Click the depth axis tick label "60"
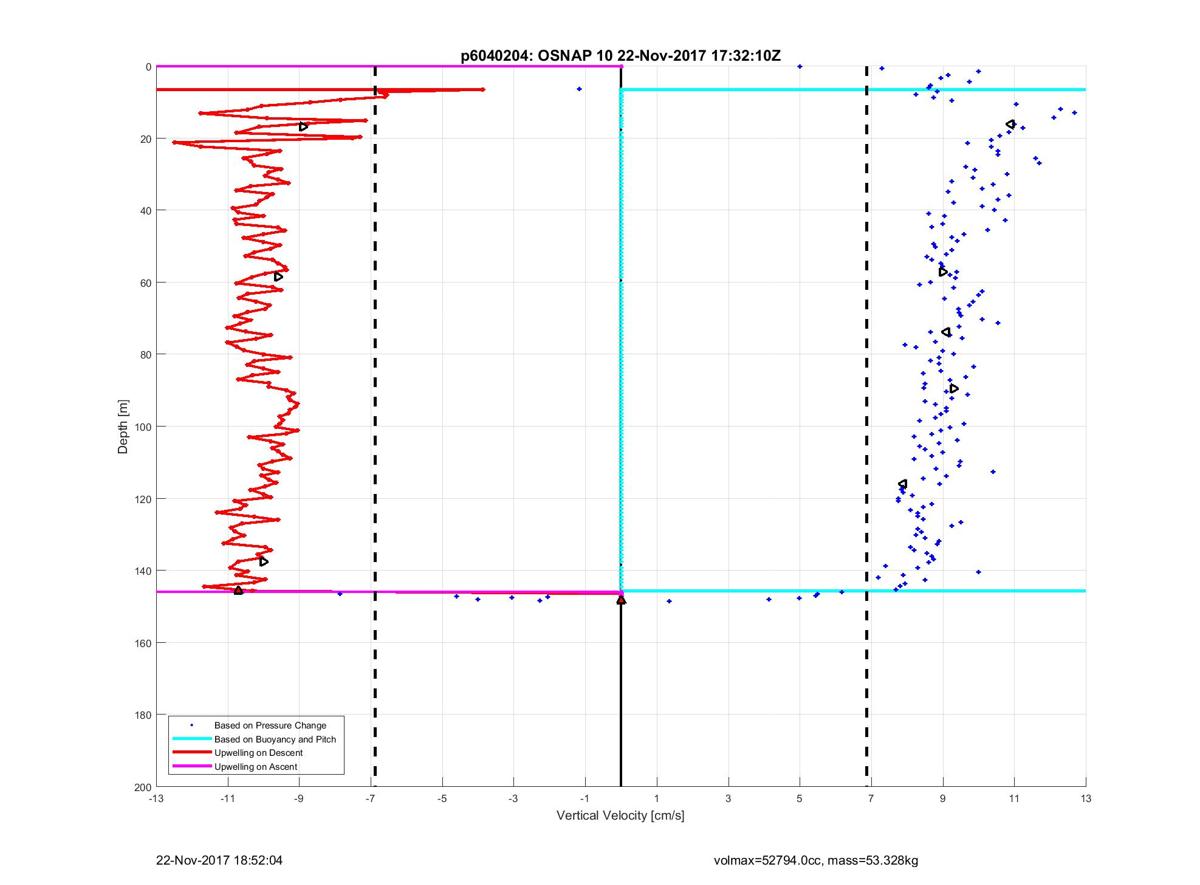1200x885 pixels. (145, 283)
